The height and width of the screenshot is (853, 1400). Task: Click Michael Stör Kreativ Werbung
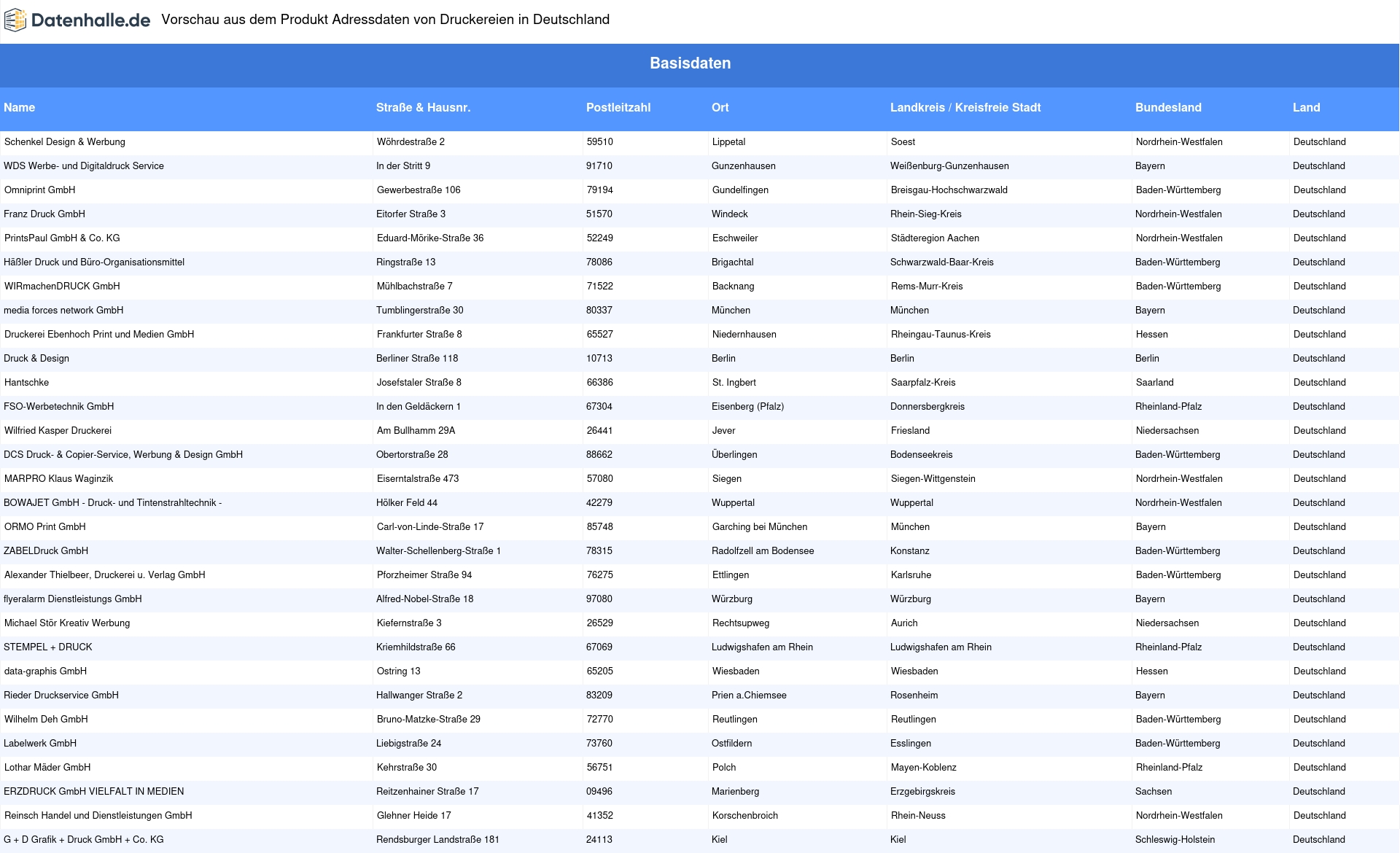[x=67, y=623]
